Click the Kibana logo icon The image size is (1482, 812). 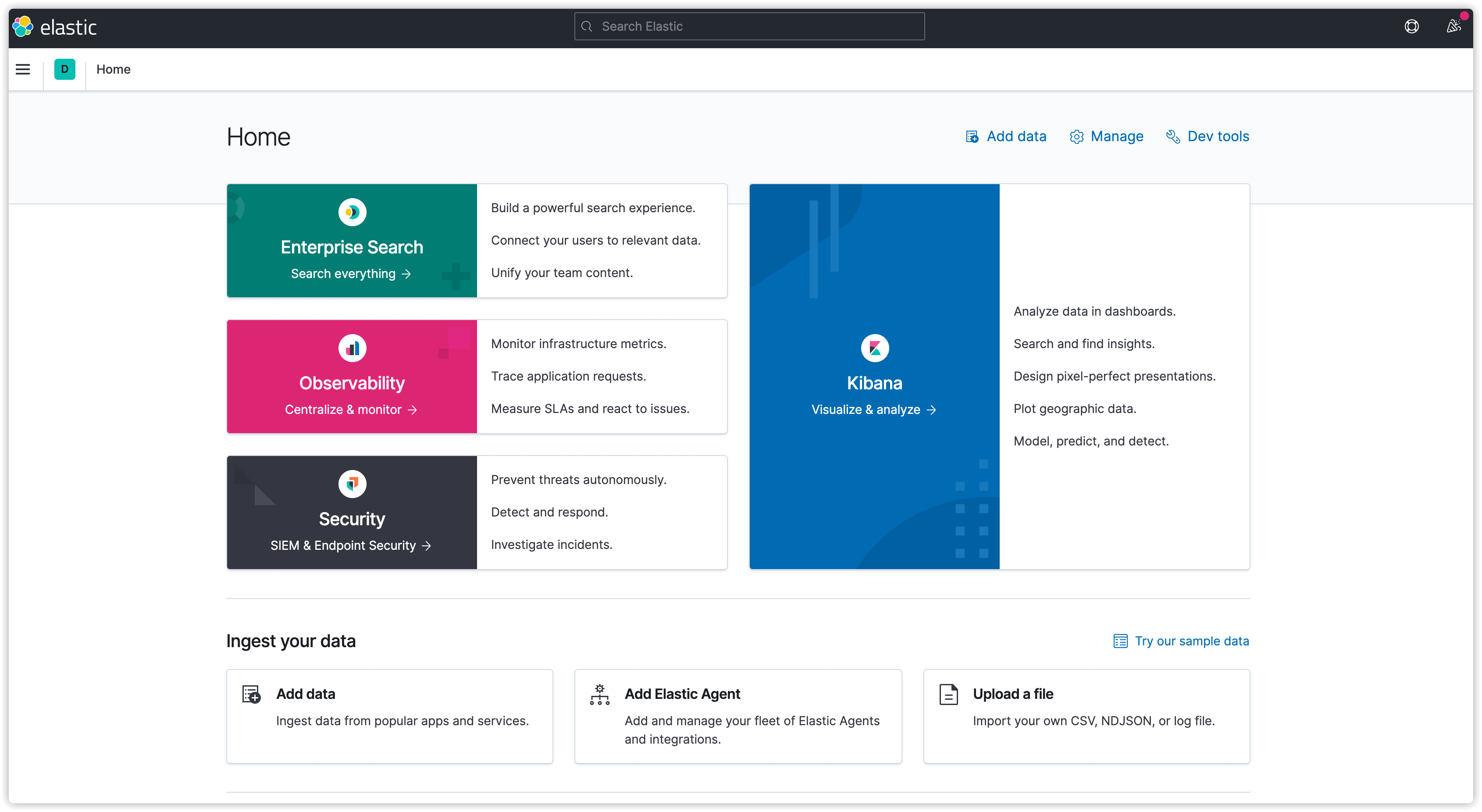[874, 348]
